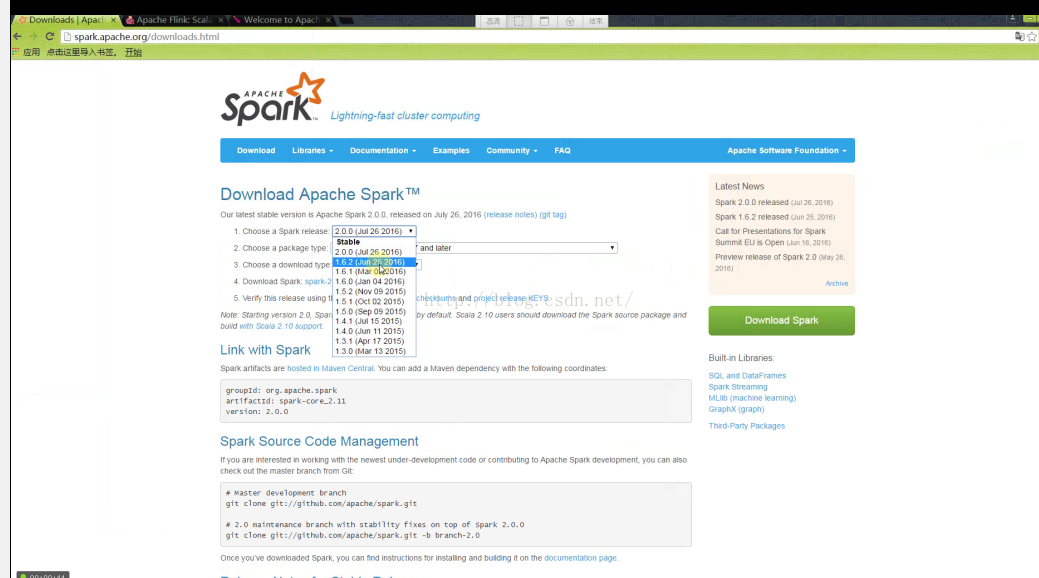Open the Examples nav item
Screen dimensions: 1039x578
451,150
